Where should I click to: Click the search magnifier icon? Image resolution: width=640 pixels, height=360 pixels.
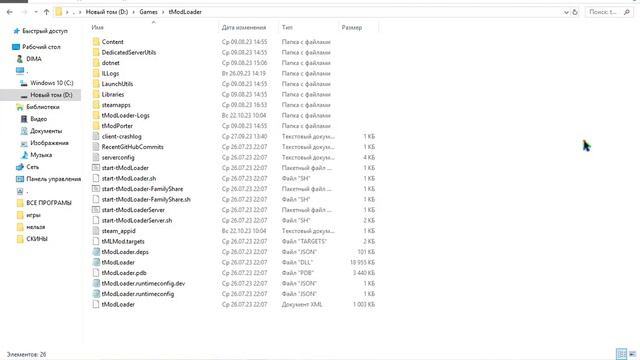(627, 12)
